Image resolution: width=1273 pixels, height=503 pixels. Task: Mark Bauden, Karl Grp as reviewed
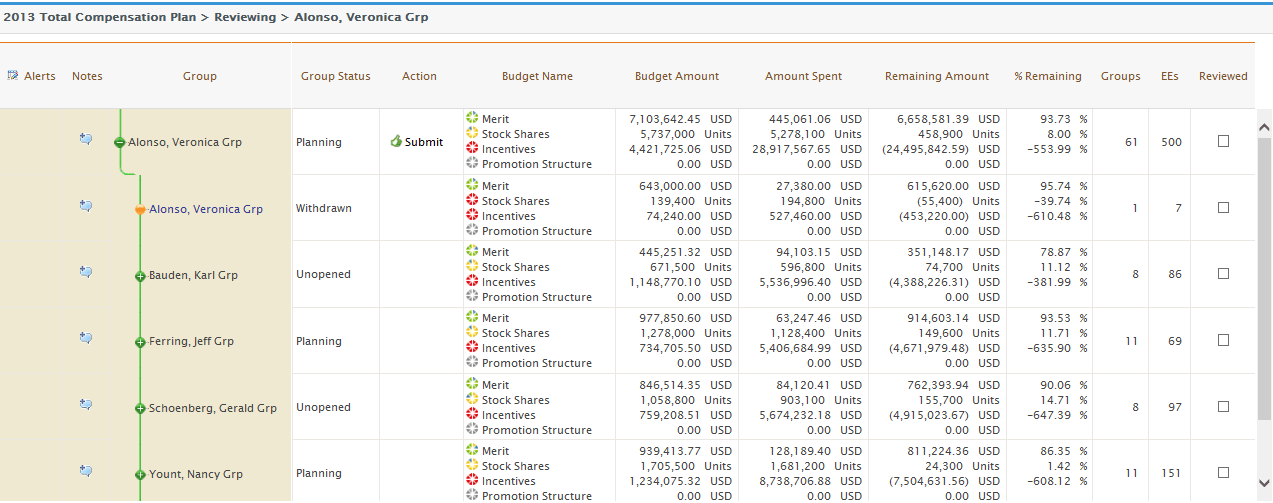pyautogui.click(x=1223, y=274)
